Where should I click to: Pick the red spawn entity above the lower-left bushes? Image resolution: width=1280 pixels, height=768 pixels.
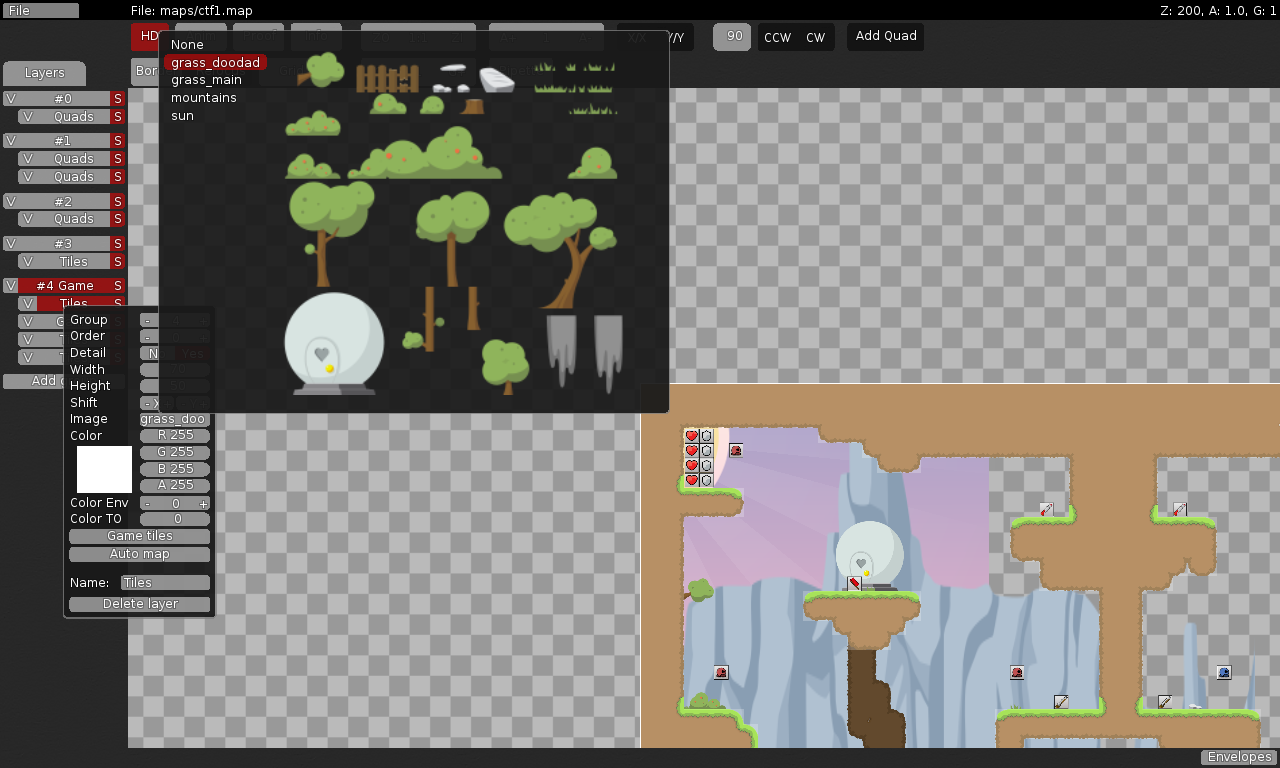coord(721,672)
